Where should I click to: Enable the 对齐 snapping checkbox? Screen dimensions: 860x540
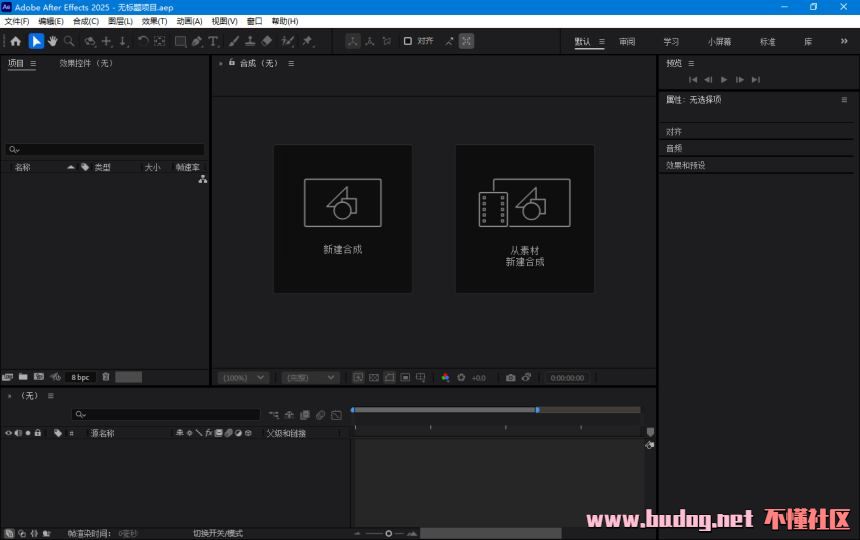coord(408,41)
